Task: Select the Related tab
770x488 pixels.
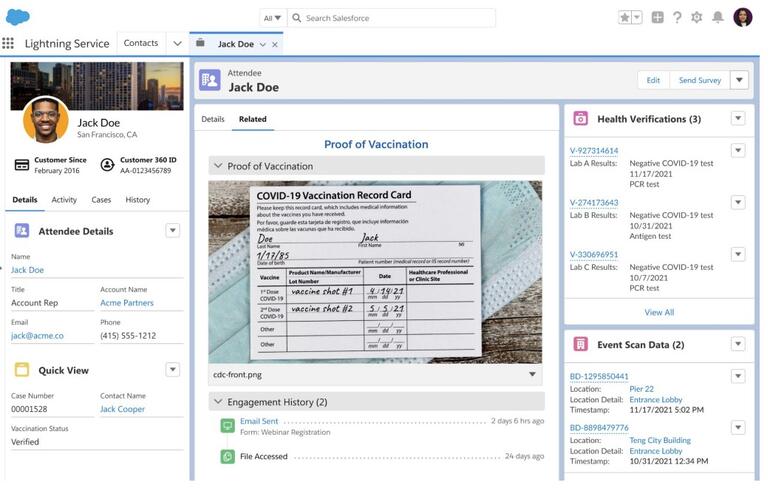Action: [253, 119]
